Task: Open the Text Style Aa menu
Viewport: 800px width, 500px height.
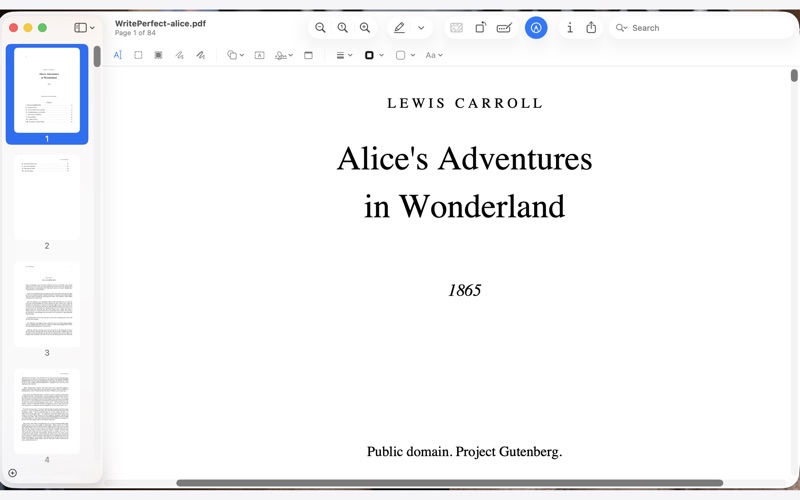Action: point(434,55)
